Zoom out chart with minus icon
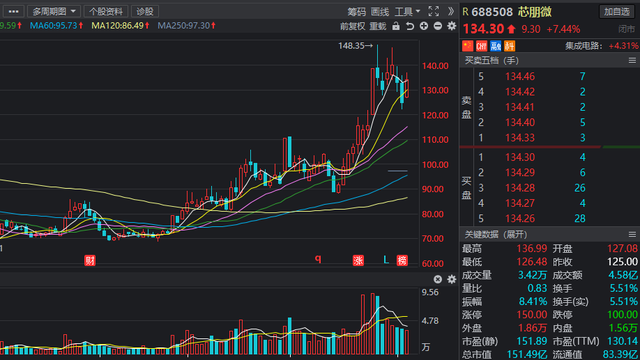Image resolution: width=640 pixels, height=360 pixels. 438,26
